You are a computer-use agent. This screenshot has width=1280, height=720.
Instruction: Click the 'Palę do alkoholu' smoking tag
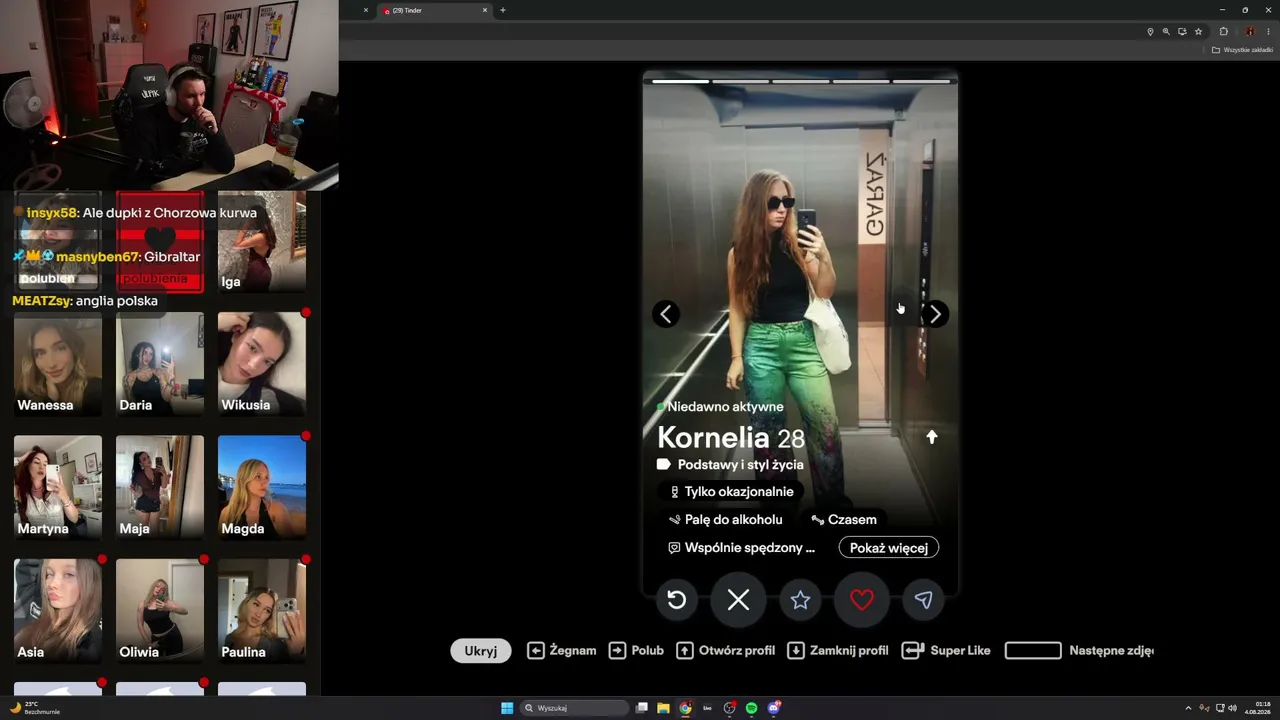tap(726, 520)
